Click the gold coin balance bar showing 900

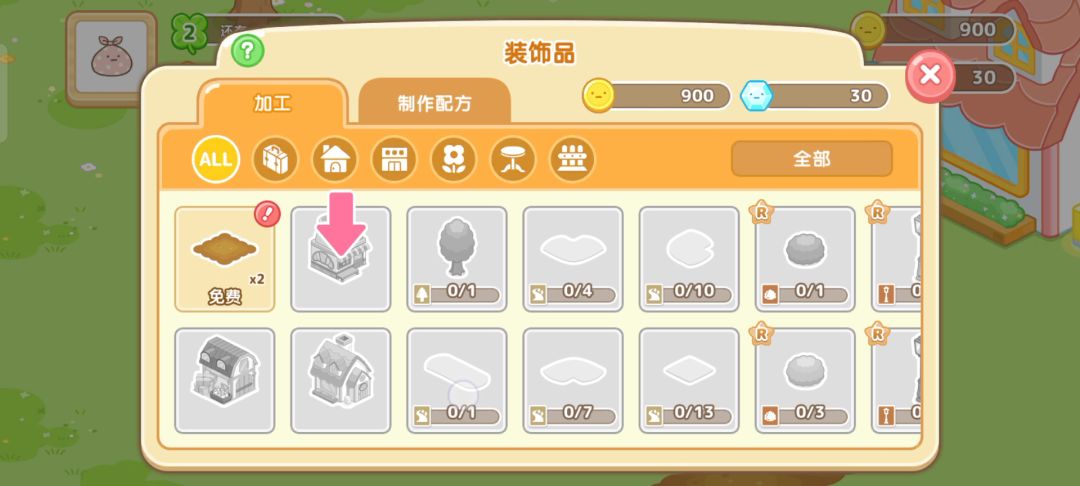(x=657, y=96)
